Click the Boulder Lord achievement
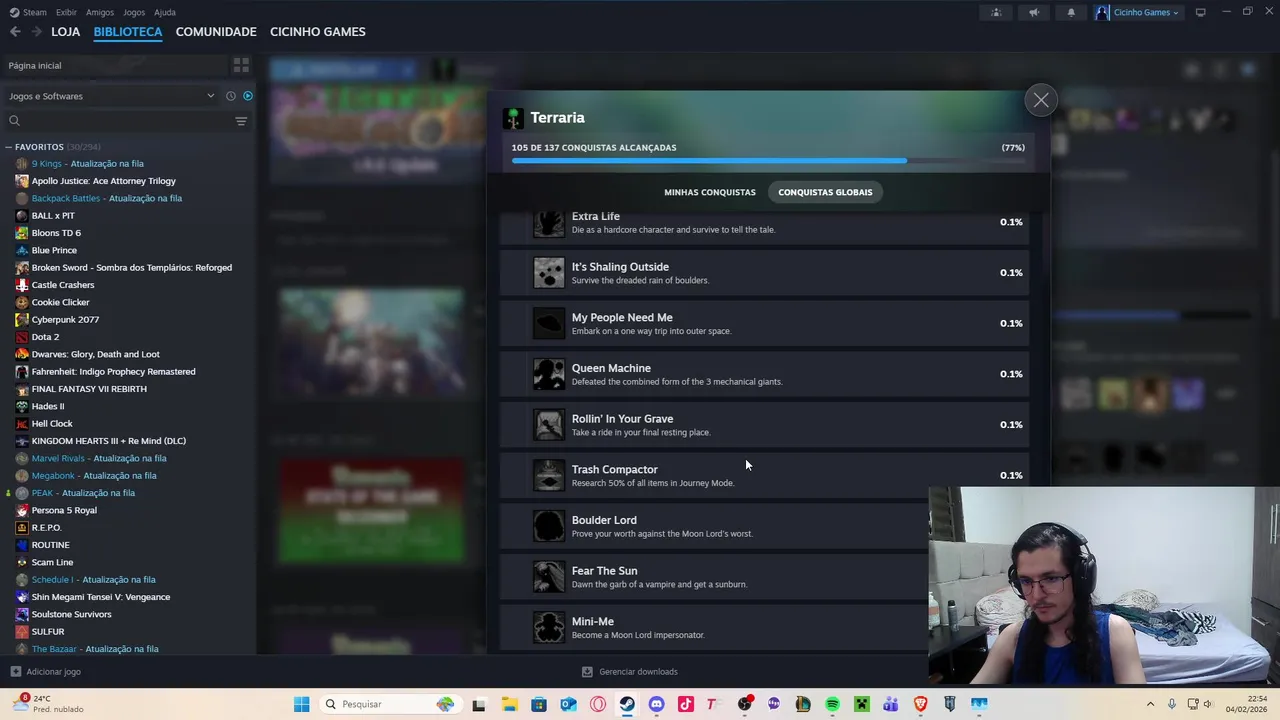1280x720 pixels. tap(714, 526)
